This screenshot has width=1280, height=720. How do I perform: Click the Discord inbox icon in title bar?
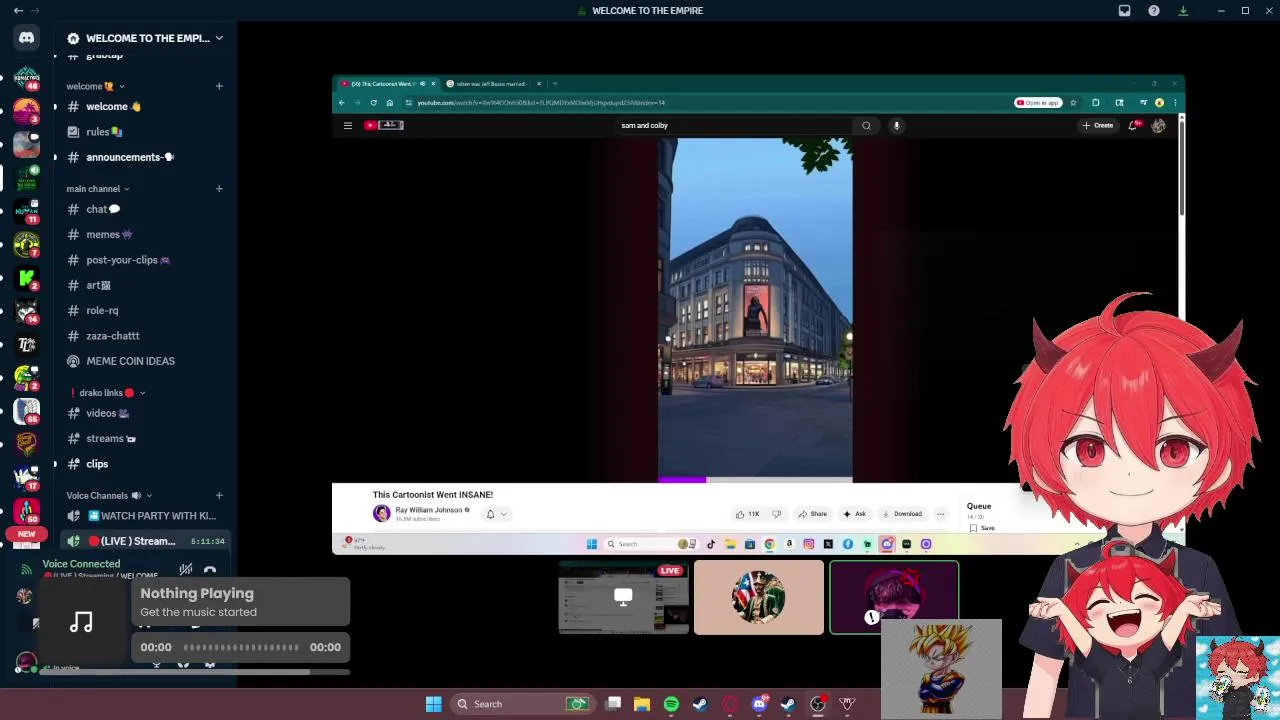point(1124,10)
